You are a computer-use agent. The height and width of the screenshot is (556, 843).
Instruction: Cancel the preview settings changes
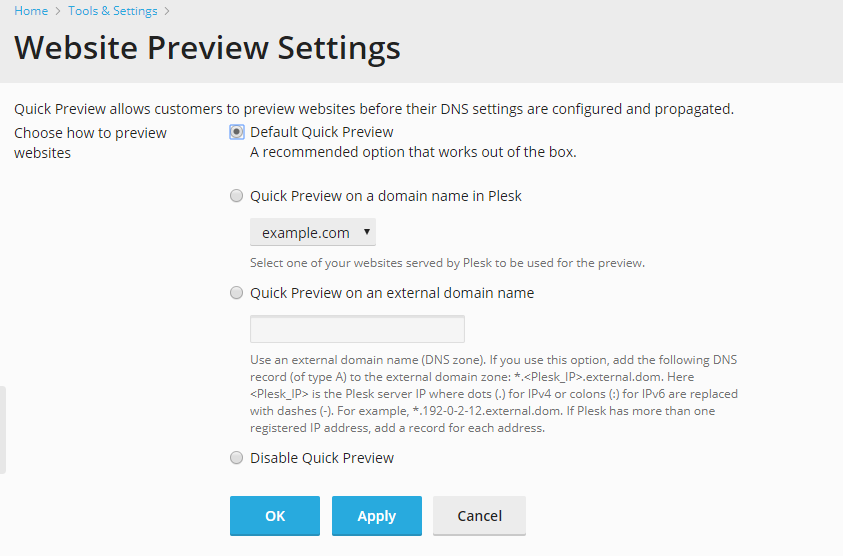tap(479, 516)
